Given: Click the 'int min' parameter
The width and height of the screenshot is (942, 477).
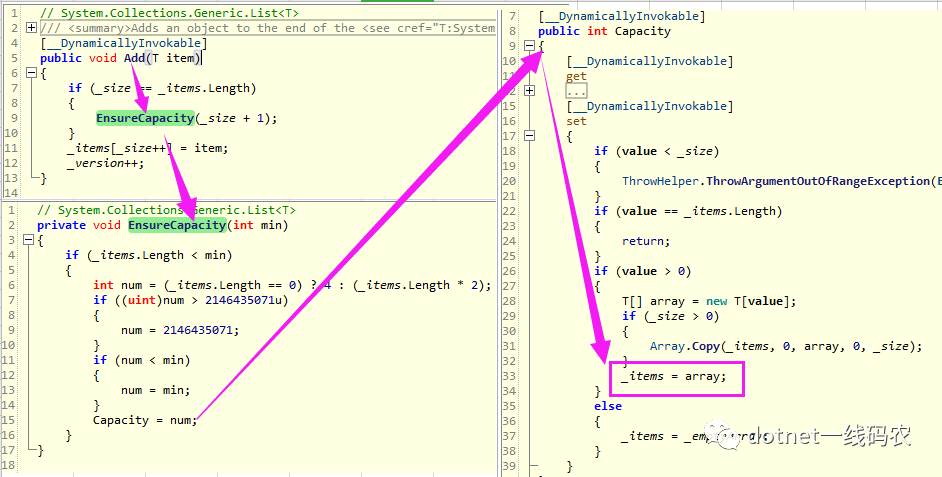Looking at the screenshot, I should pyautogui.click(x=257, y=225).
